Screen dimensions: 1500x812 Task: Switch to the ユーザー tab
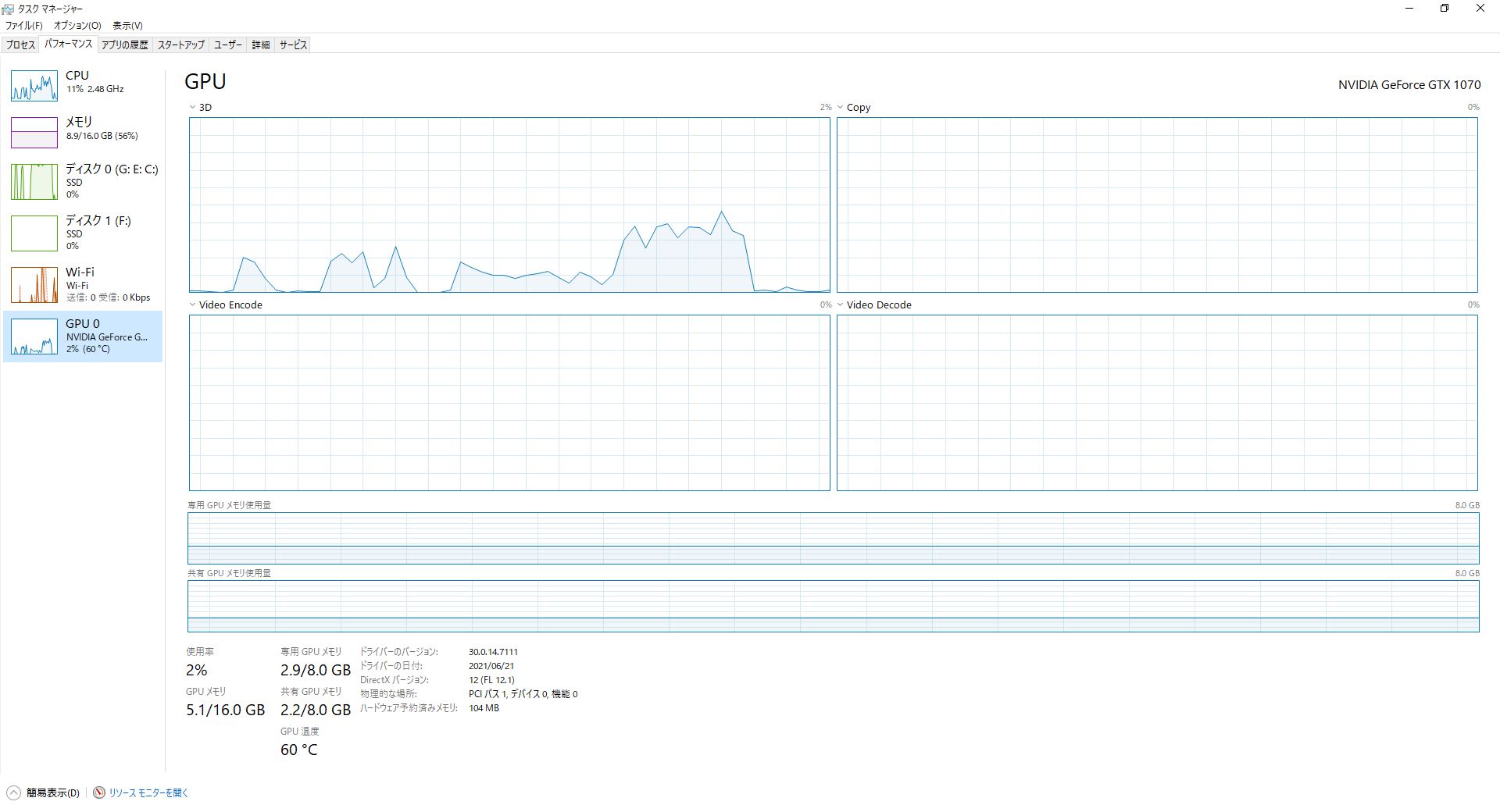click(228, 45)
